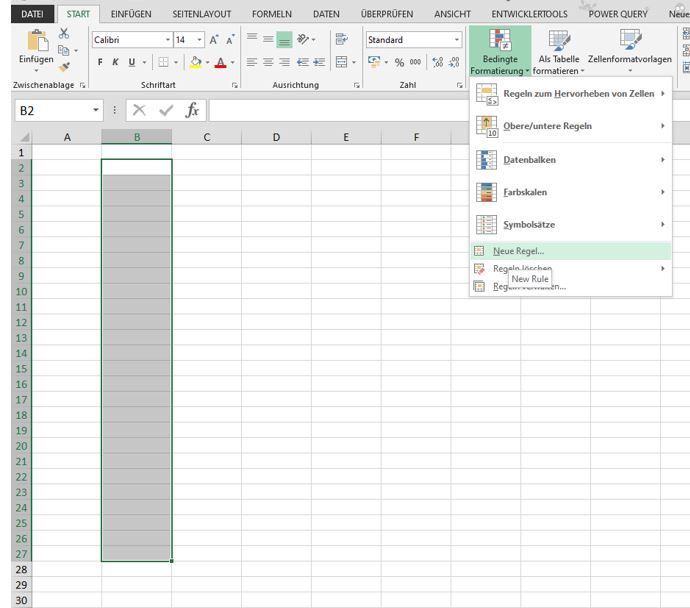
Task: Align text to middle icon
Action: [x=268, y=39]
